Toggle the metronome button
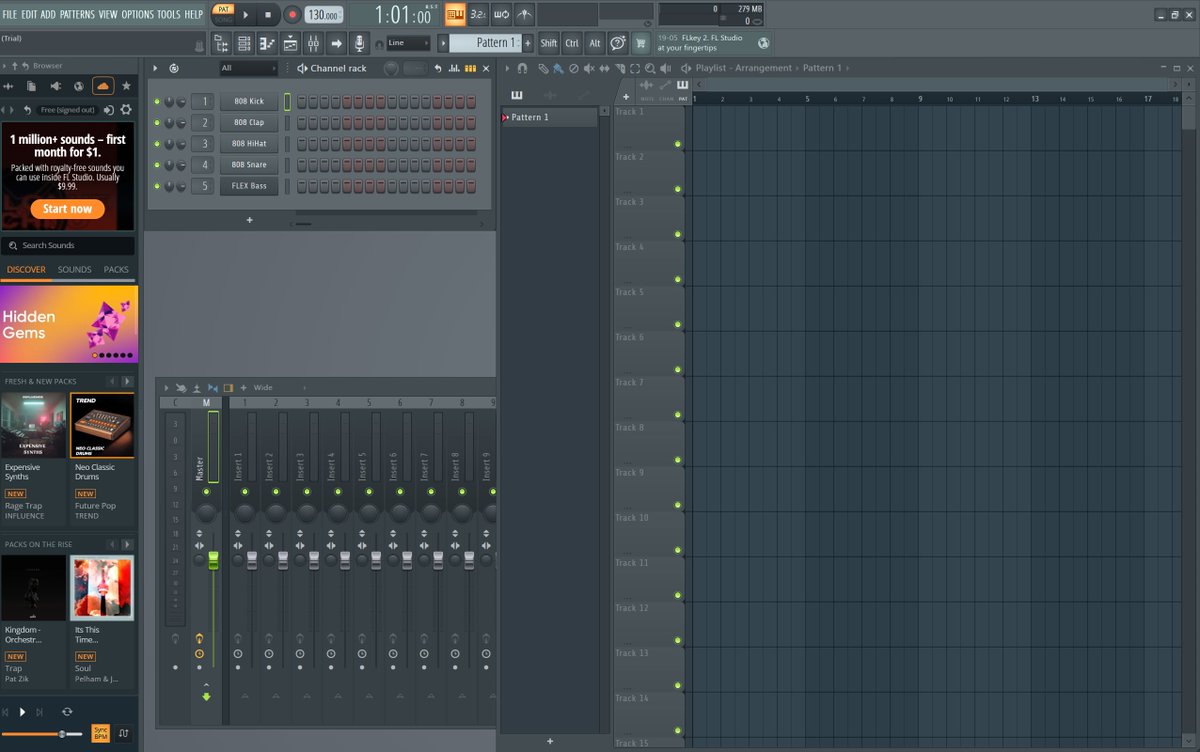This screenshot has width=1200, height=752. pos(525,14)
